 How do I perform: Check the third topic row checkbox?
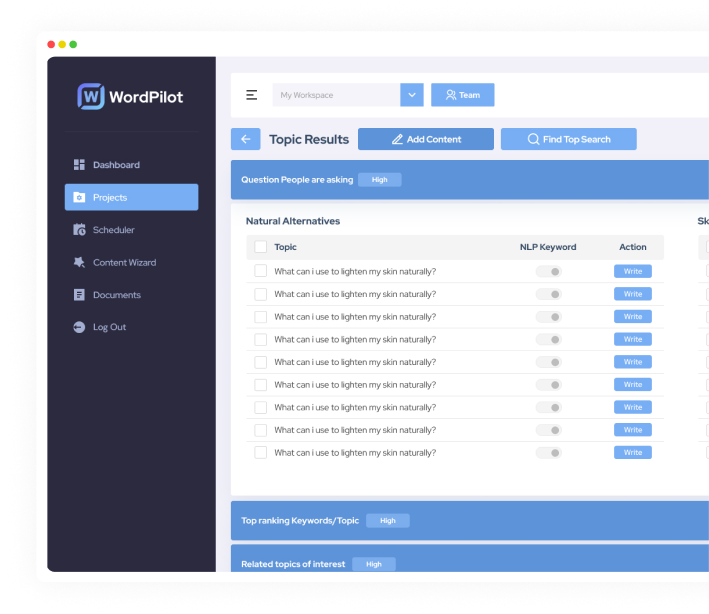pyautogui.click(x=260, y=316)
